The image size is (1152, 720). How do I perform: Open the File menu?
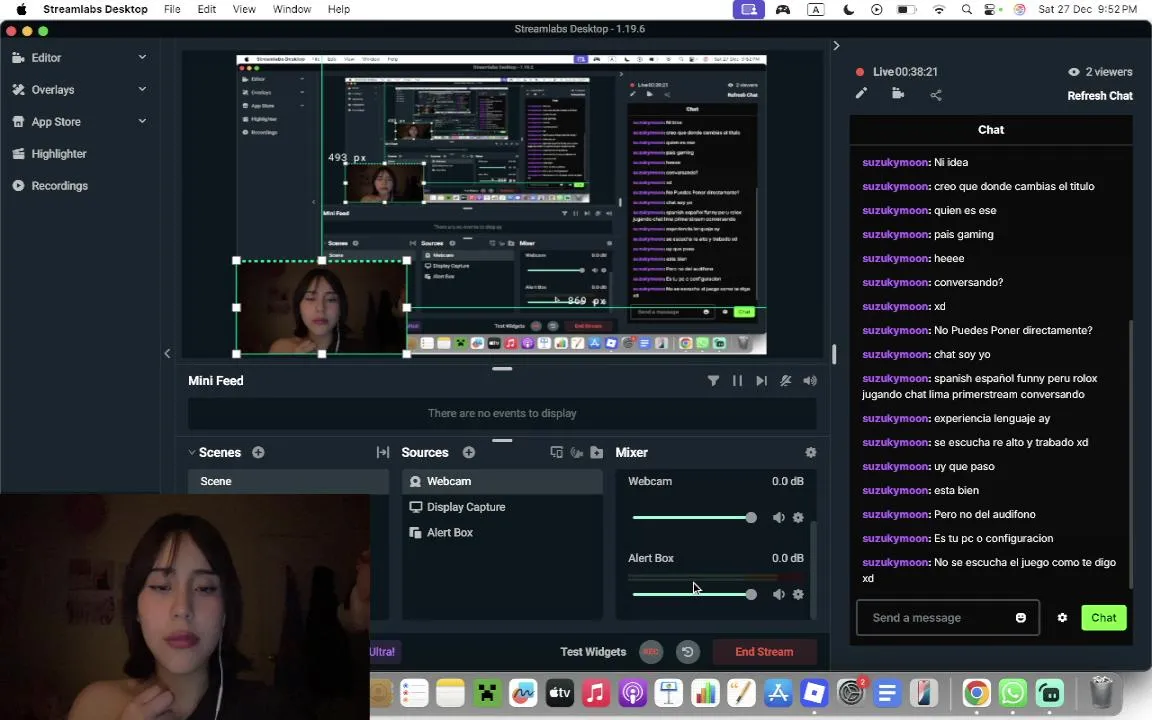coord(172,10)
